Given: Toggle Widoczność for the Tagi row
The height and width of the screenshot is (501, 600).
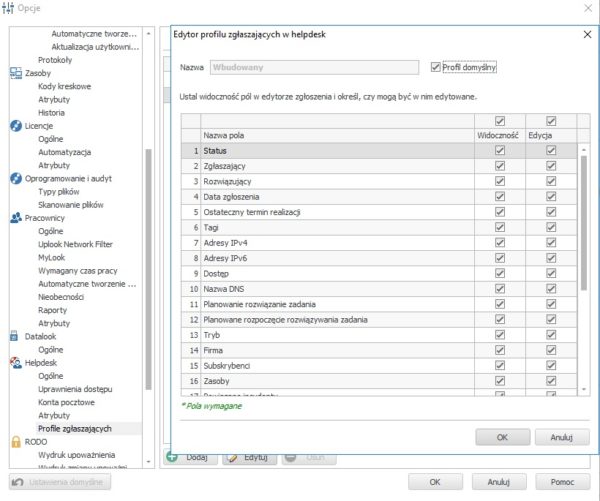Looking at the screenshot, I should (x=500, y=227).
